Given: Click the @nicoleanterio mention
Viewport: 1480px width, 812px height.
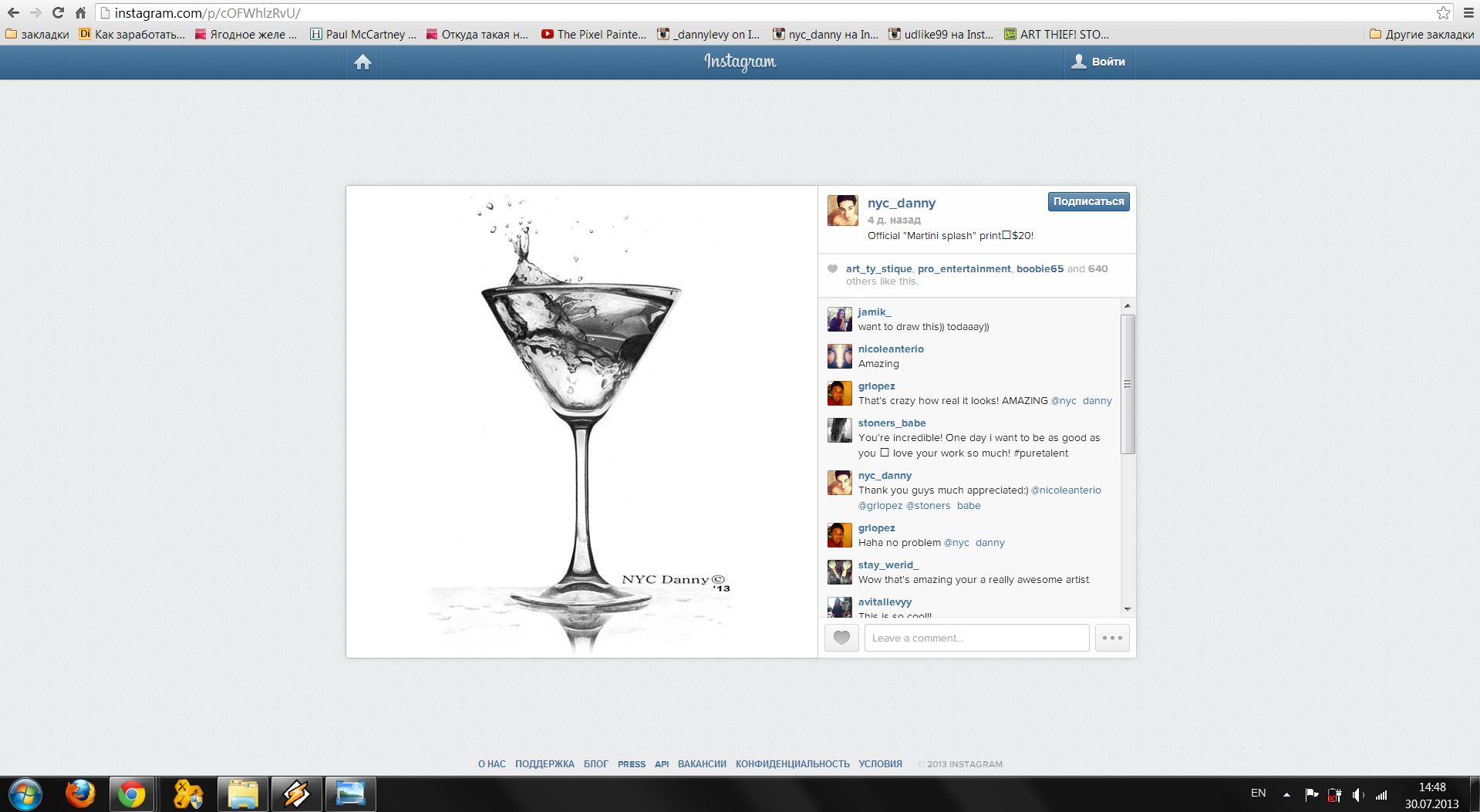Looking at the screenshot, I should tap(1066, 490).
